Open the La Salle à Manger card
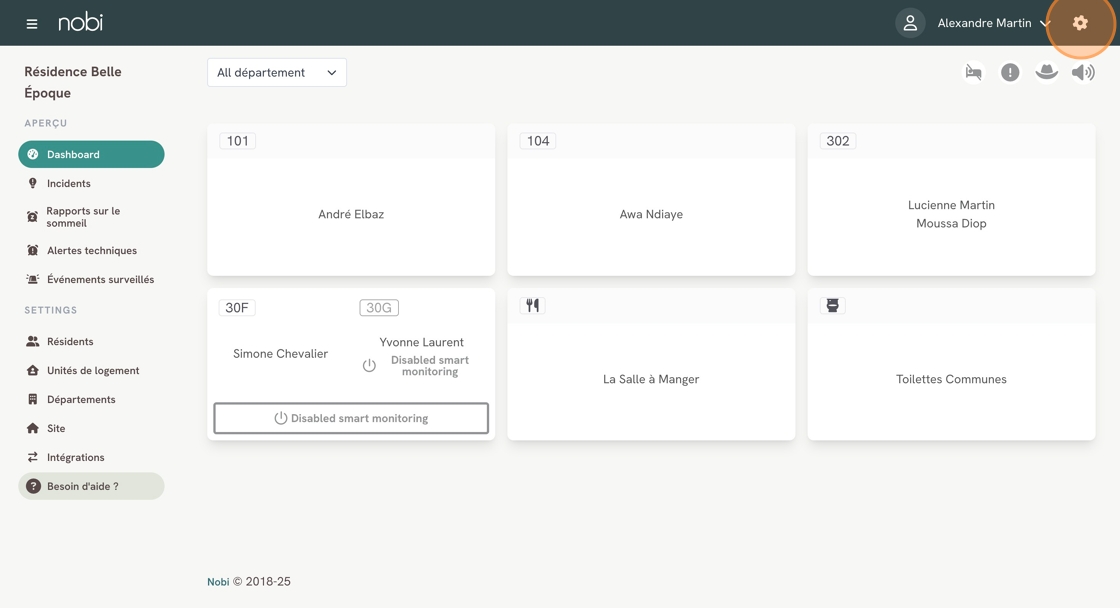 click(x=651, y=379)
